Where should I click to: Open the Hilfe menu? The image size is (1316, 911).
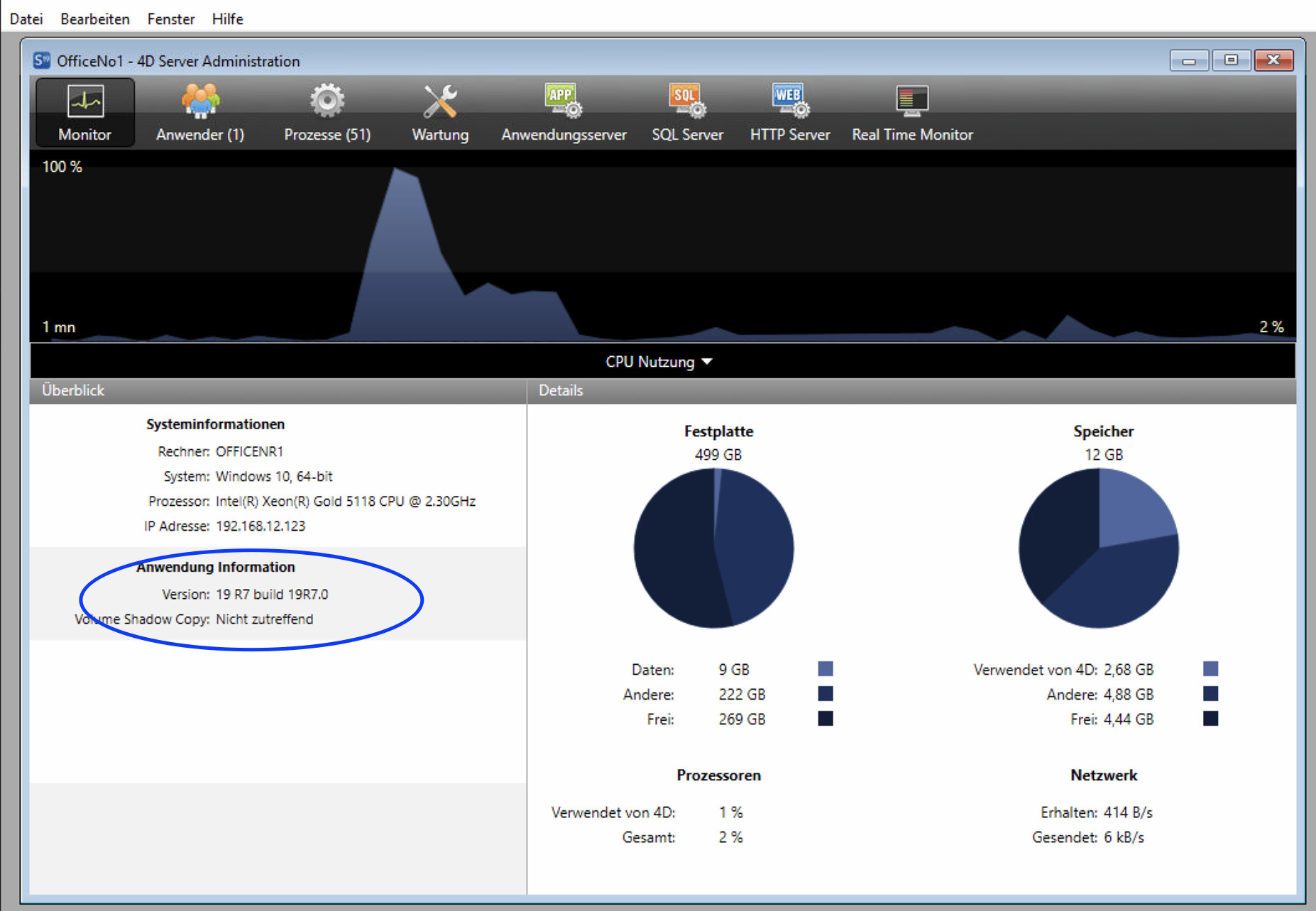click(x=228, y=18)
